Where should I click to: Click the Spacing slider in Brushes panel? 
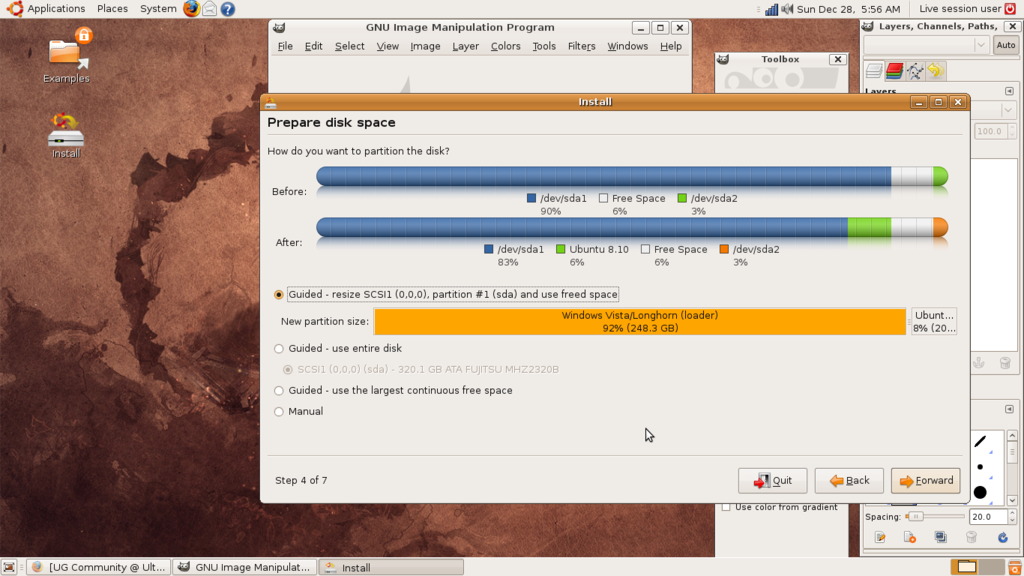pos(935,517)
